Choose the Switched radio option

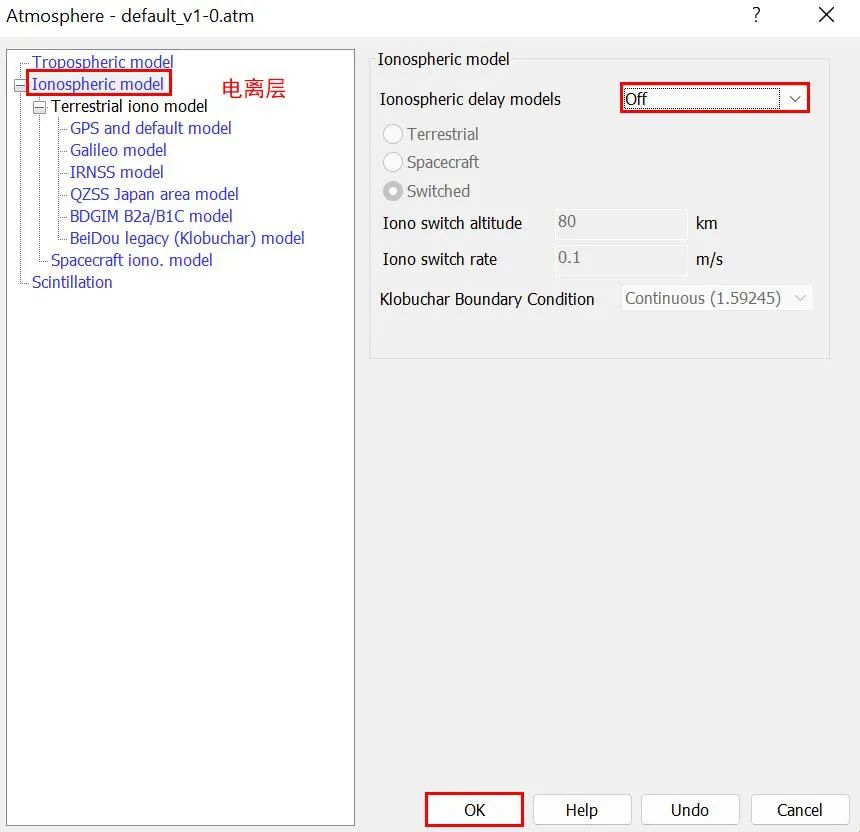(x=394, y=191)
